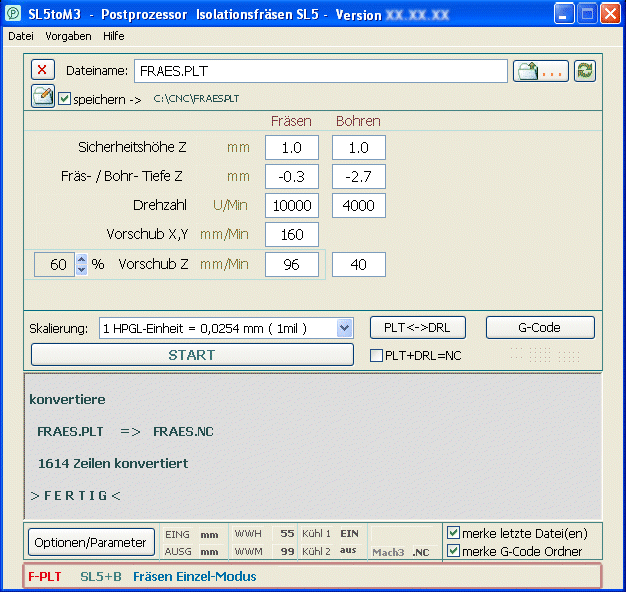The height and width of the screenshot is (592, 626).
Task: Open the Skalierung HPGL-Einheit dropdown
Action: (344, 328)
